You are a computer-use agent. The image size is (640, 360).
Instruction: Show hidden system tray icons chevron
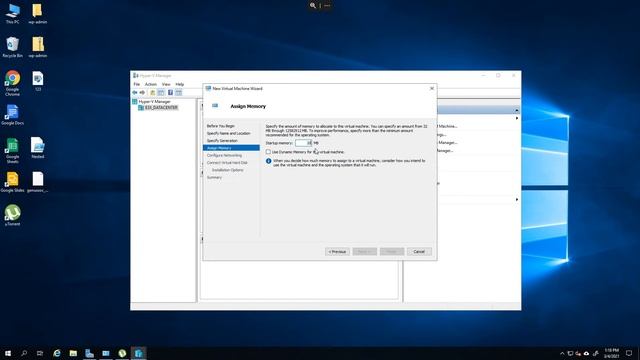pyautogui.click(x=562, y=353)
